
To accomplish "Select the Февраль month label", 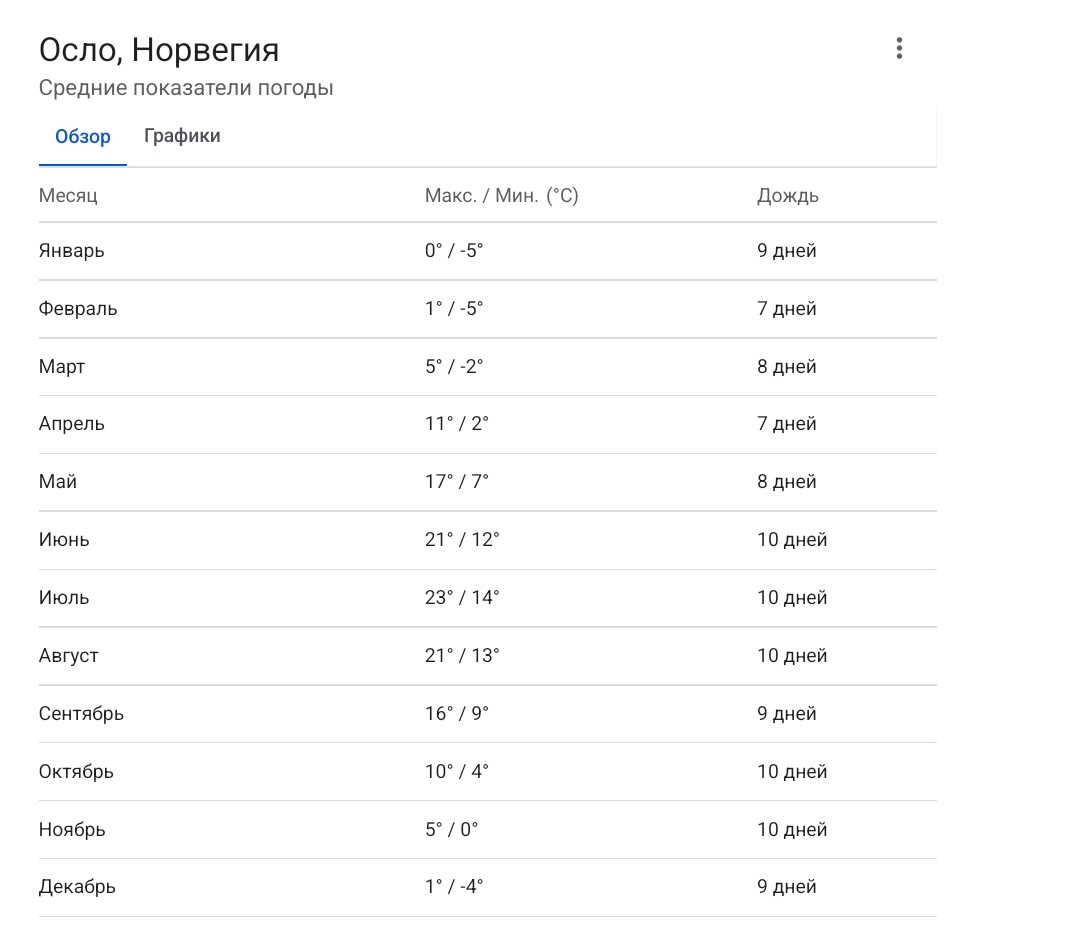I will click(78, 309).
